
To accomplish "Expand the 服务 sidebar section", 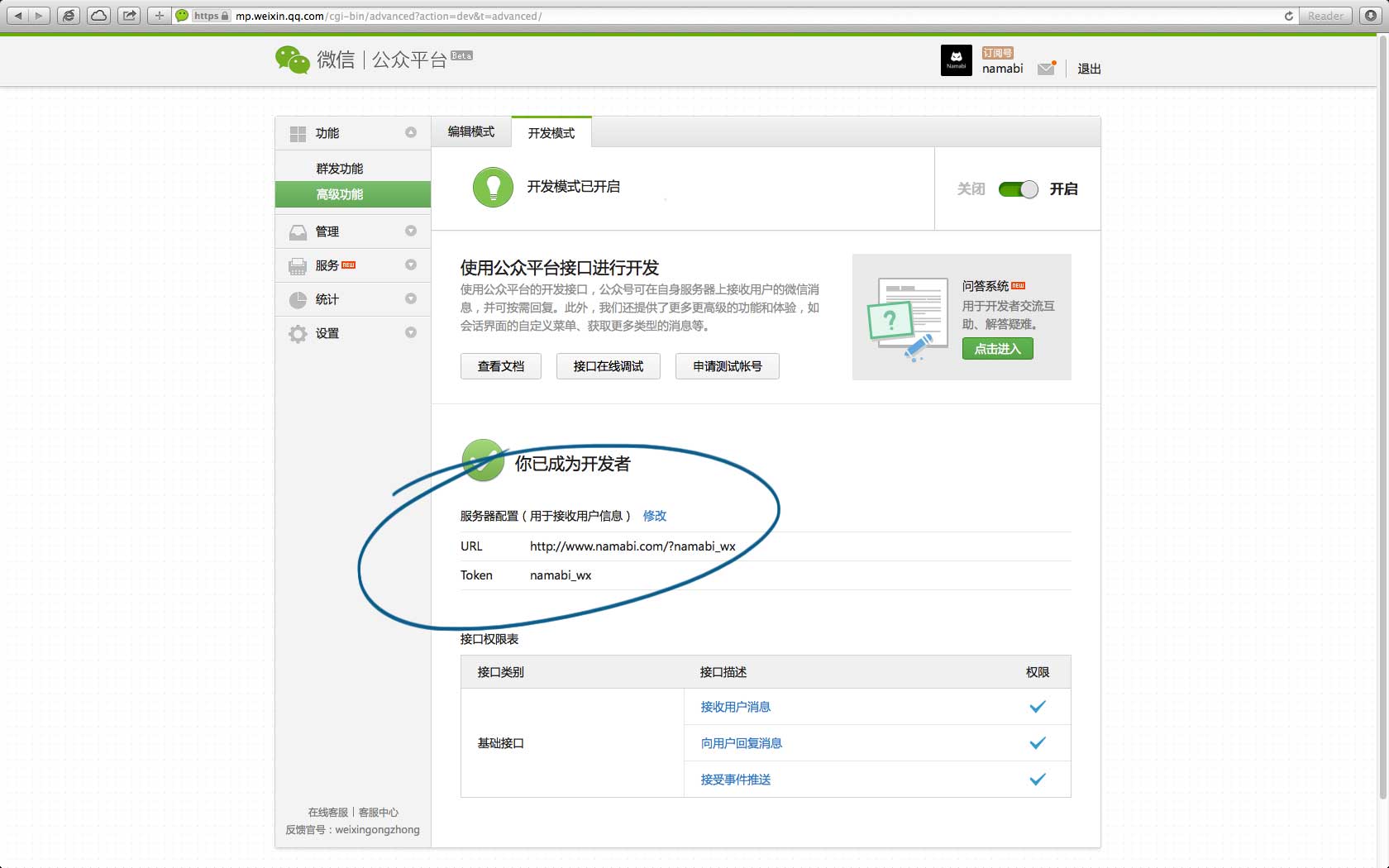I will click(x=411, y=265).
